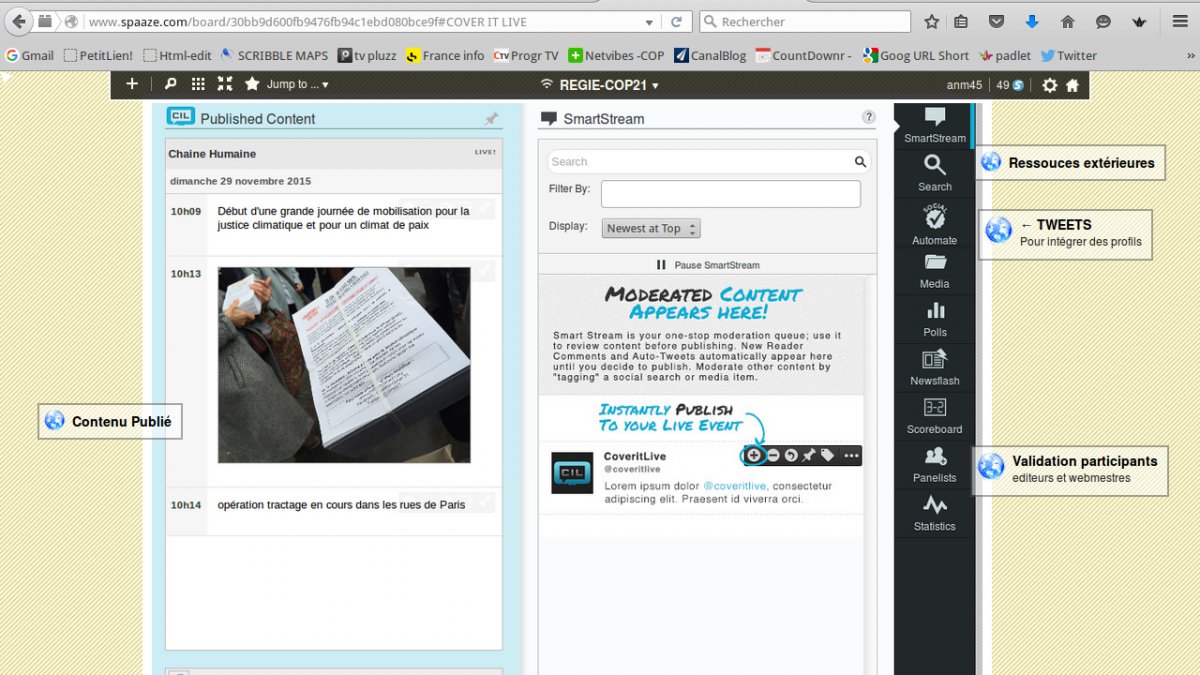
Task: Click the Ressouces extérieures label
Action: (x=1080, y=163)
